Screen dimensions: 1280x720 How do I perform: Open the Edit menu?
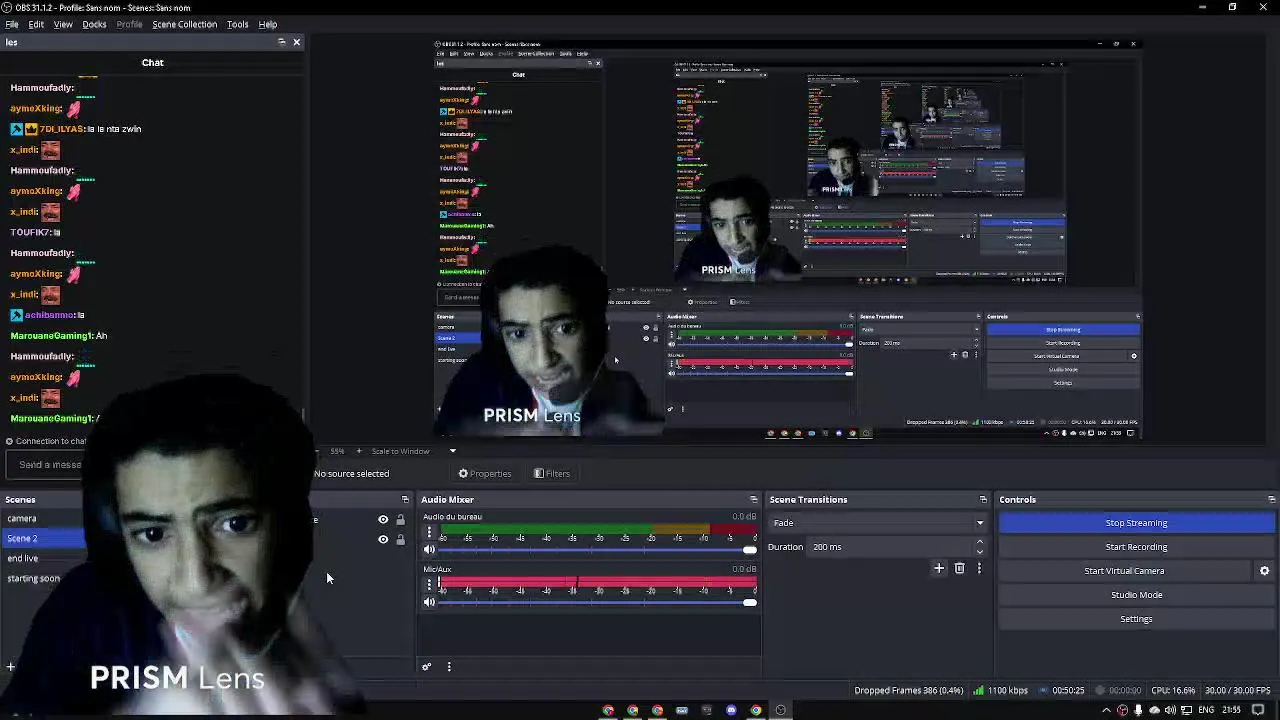tap(36, 24)
